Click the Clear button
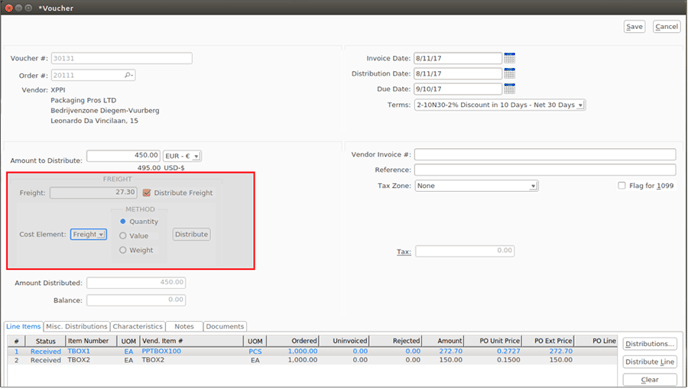This screenshot has width=688, height=389. coord(650,380)
